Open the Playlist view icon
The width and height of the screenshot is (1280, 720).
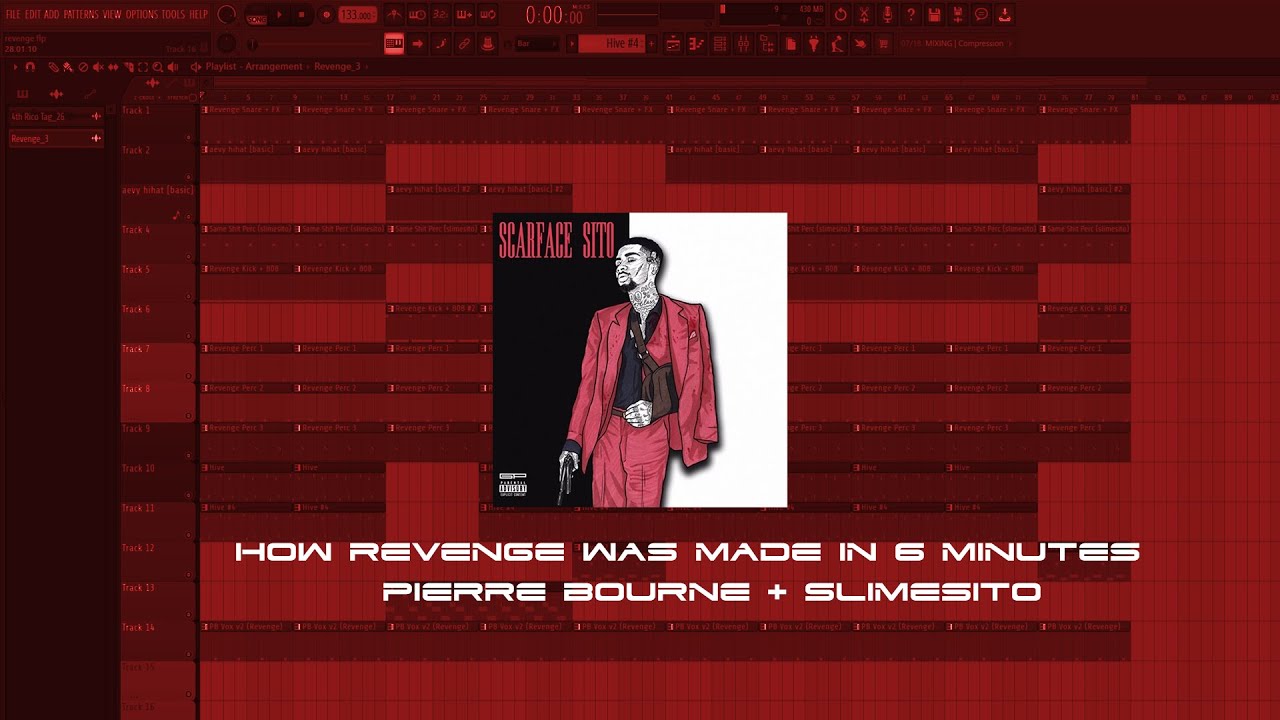673,44
